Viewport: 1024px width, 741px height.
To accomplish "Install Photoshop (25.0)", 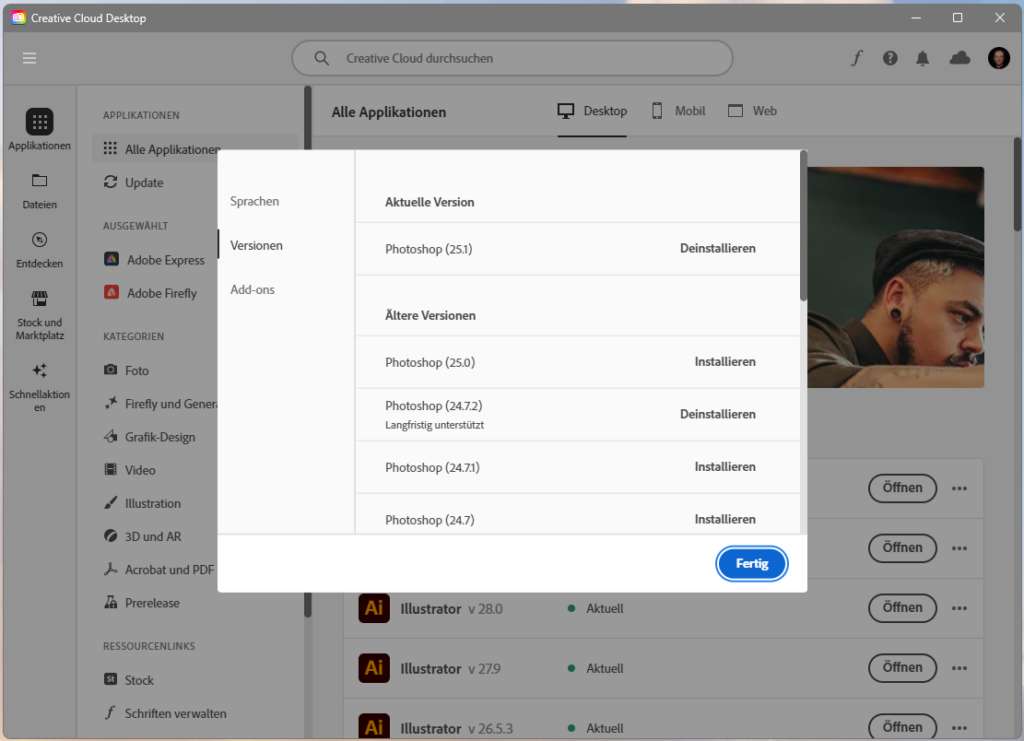I will (x=725, y=361).
